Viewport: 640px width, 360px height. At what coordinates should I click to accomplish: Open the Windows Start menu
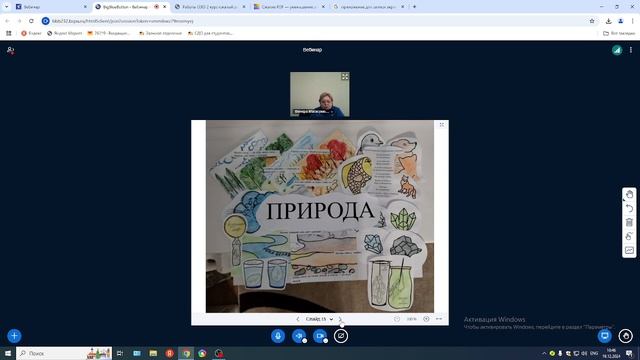(x=8, y=353)
